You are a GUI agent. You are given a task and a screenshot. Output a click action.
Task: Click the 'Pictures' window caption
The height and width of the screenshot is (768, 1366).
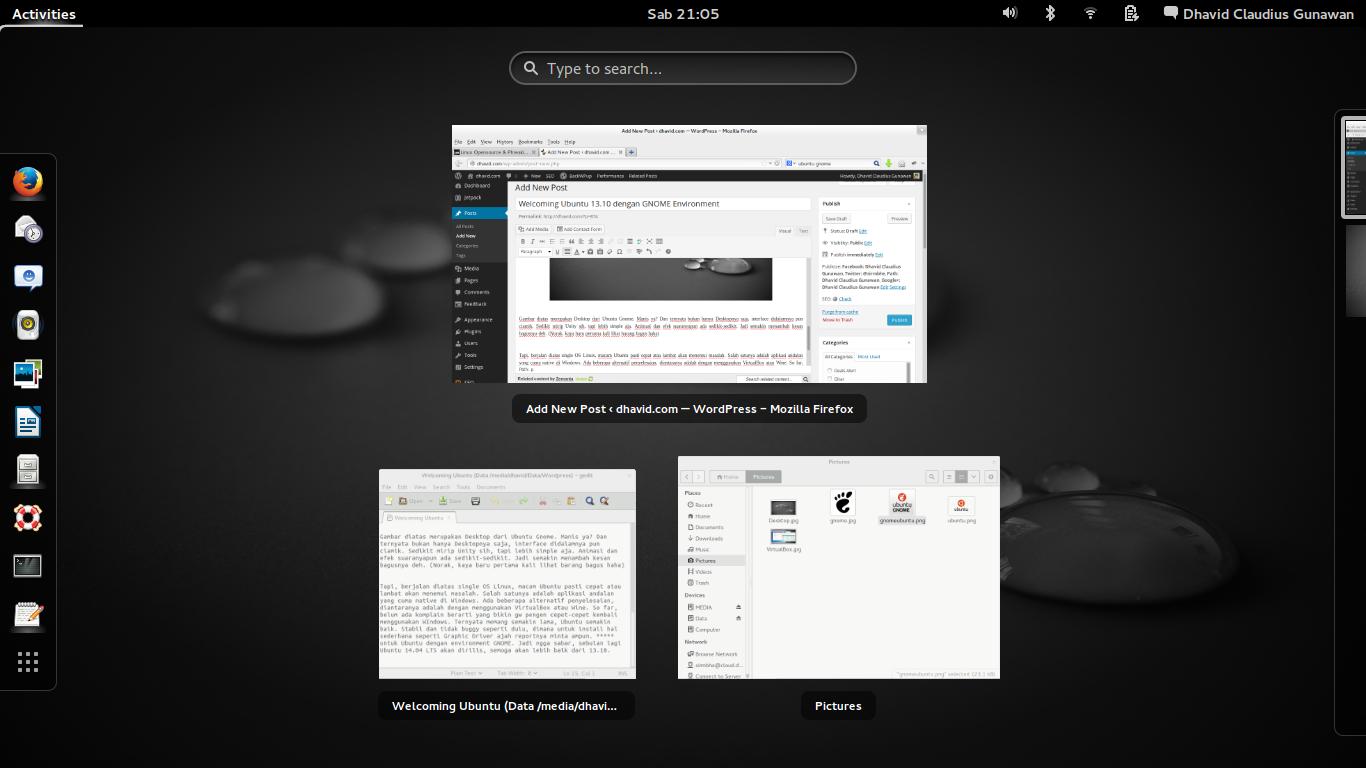(x=838, y=706)
